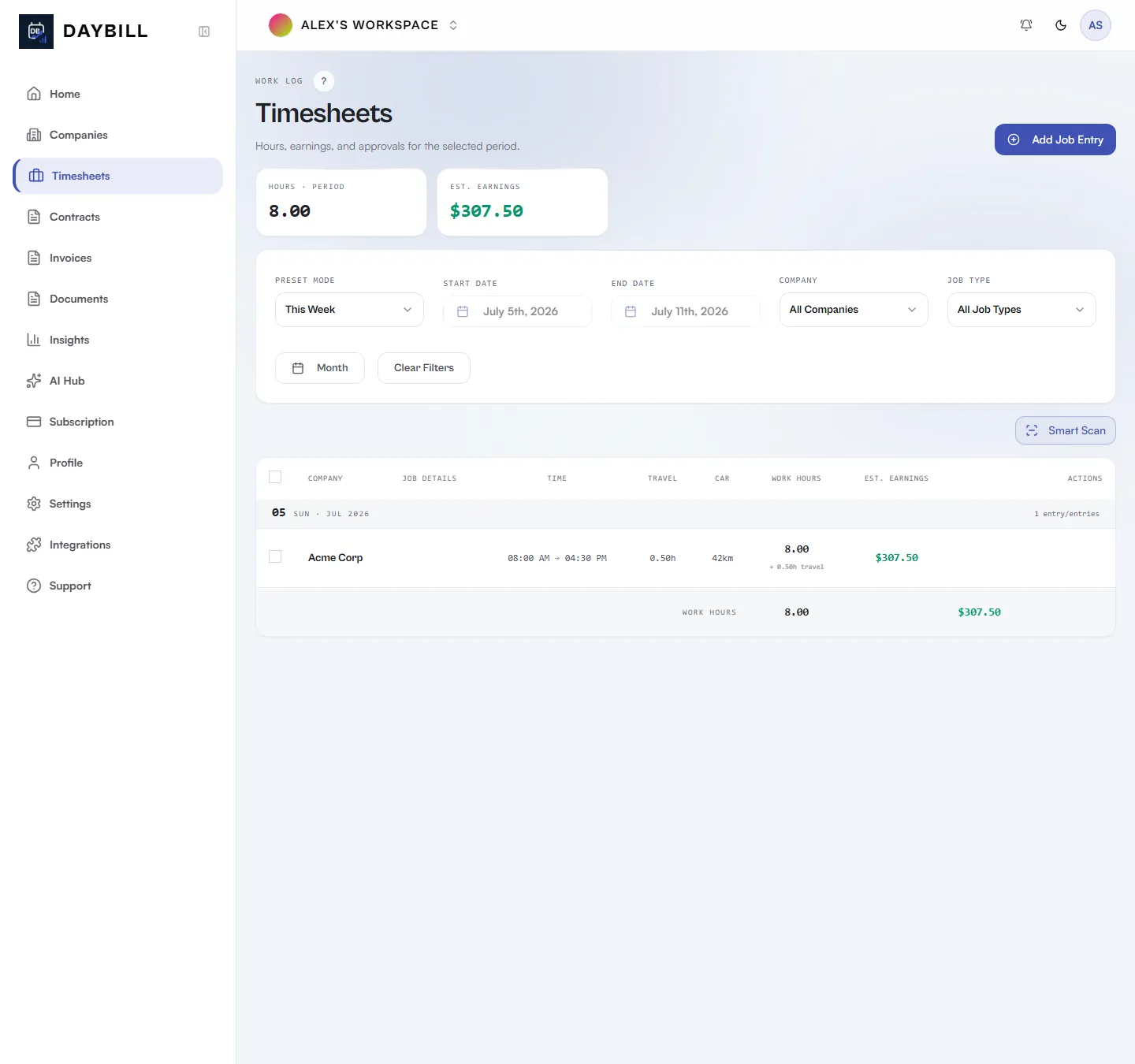Click the end date calendar icon
1135x1064 pixels.
coord(631,311)
